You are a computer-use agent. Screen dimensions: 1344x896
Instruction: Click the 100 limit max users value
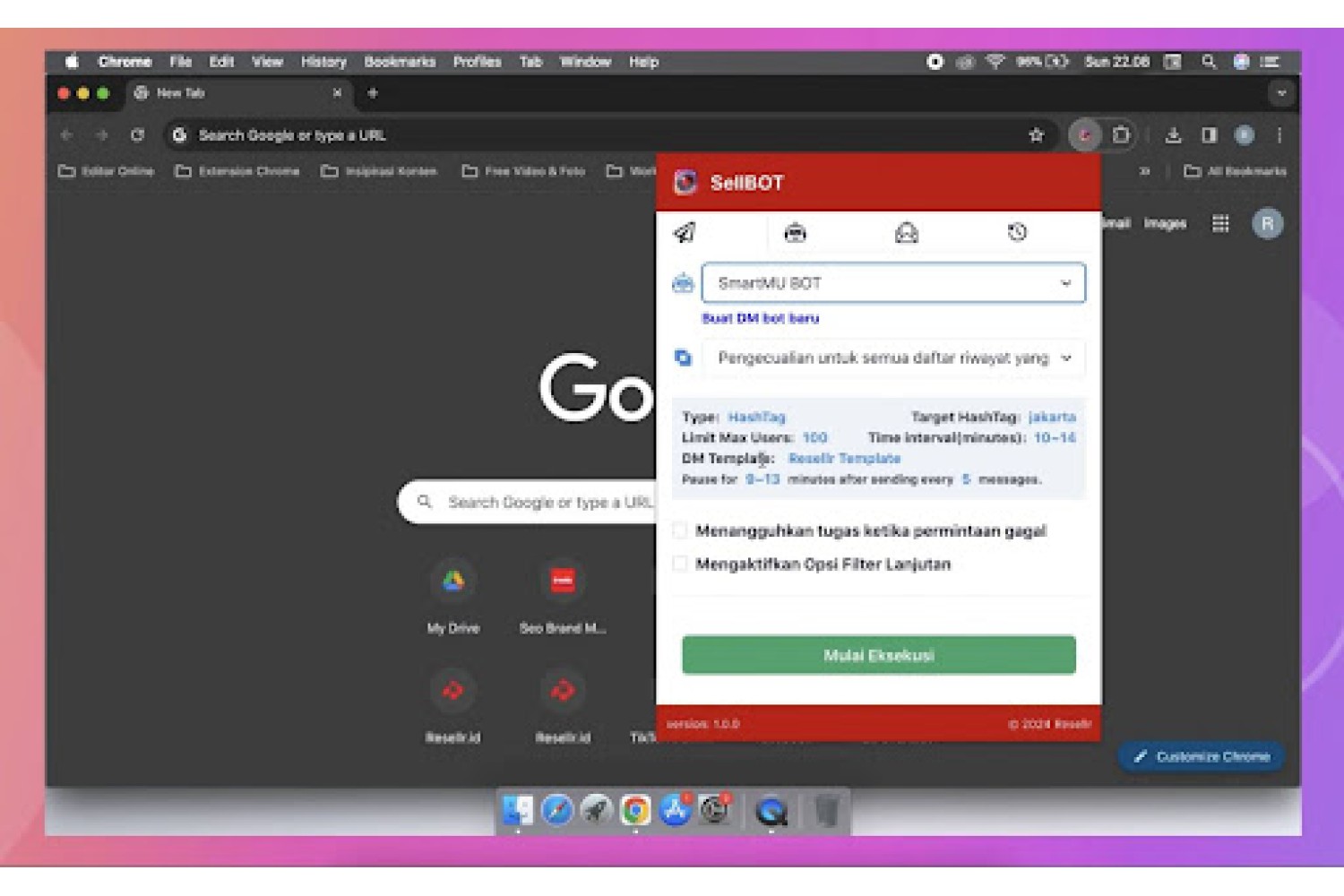tap(814, 437)
